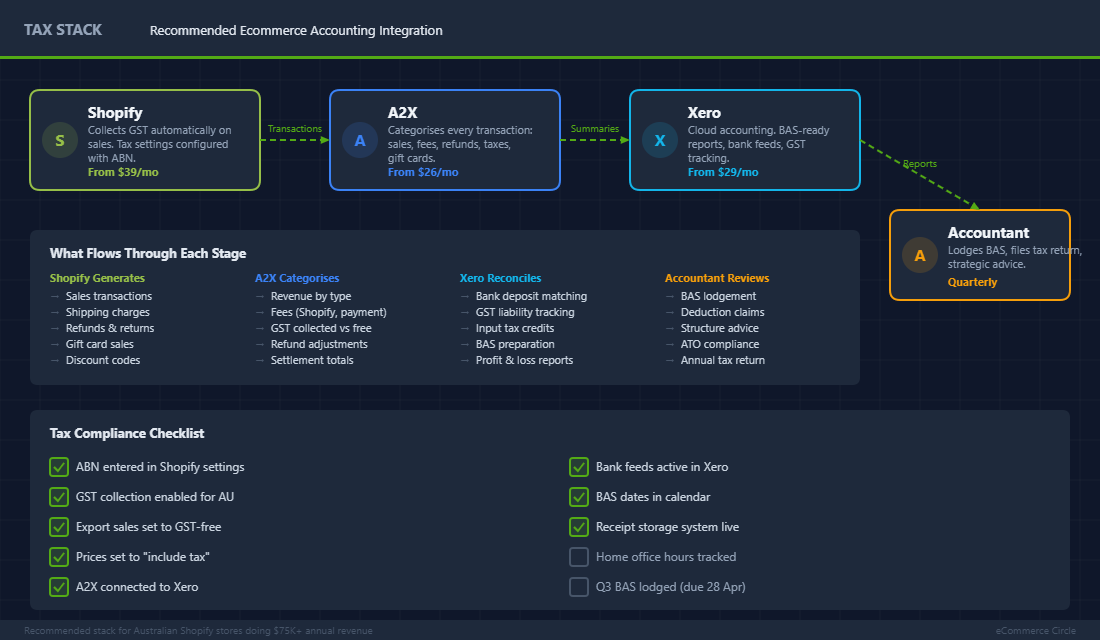Toggle "Bank feeds active in Xero"

point(578,467)
